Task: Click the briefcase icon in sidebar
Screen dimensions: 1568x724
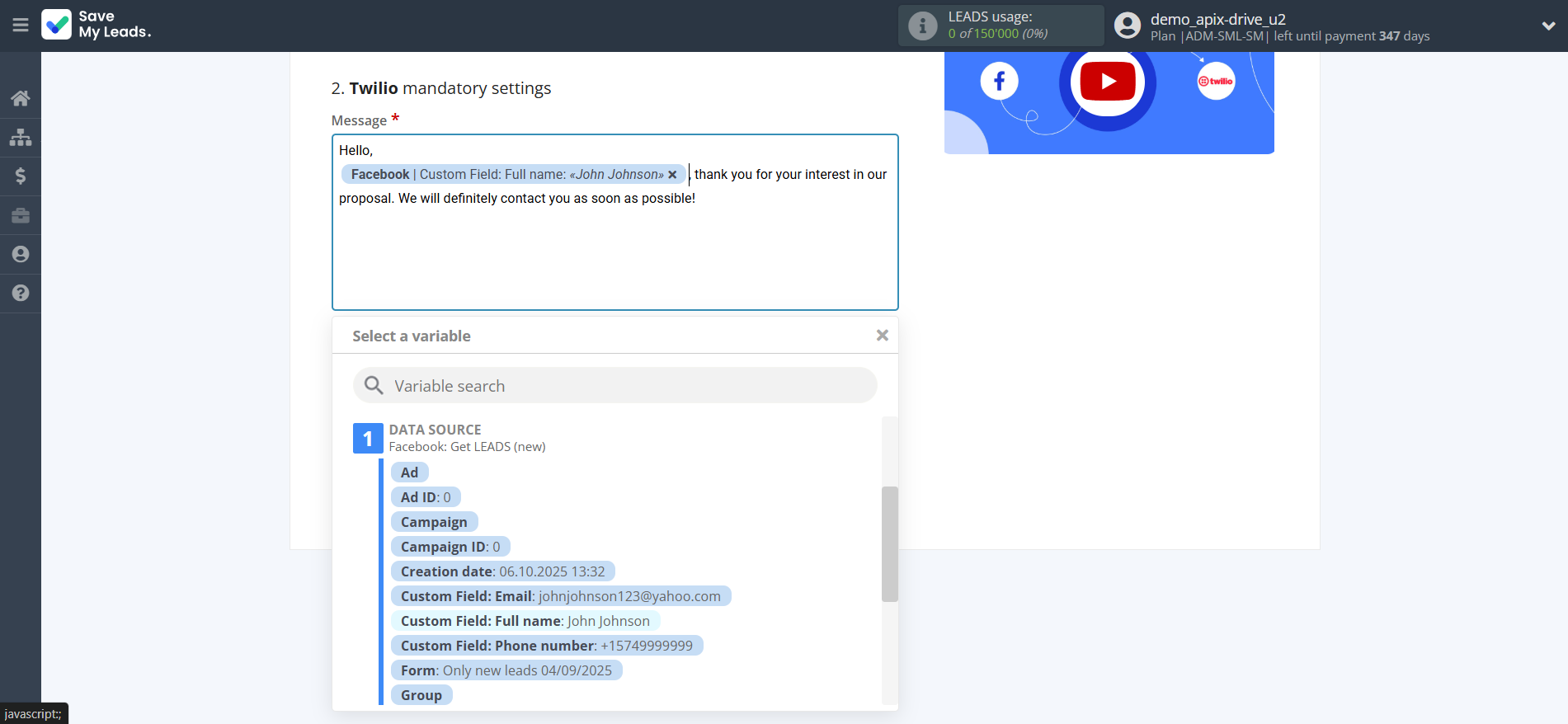Action: (x=21, y=215)
